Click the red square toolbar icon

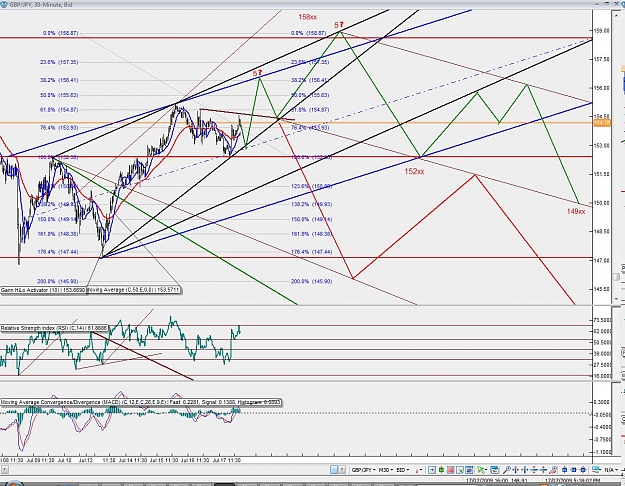tap(450, 470)
